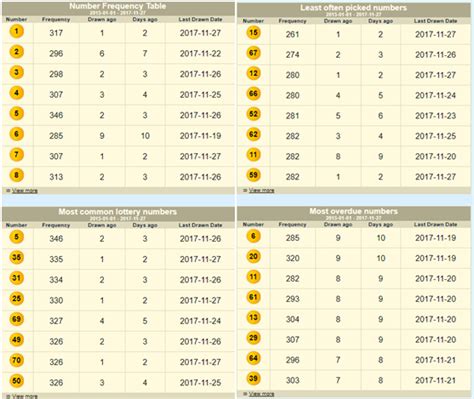Select ball 2 in Number Frequency Table
The width and height of the screenshot is (474, 399).
pyautogui.click(x=16, y=52)
